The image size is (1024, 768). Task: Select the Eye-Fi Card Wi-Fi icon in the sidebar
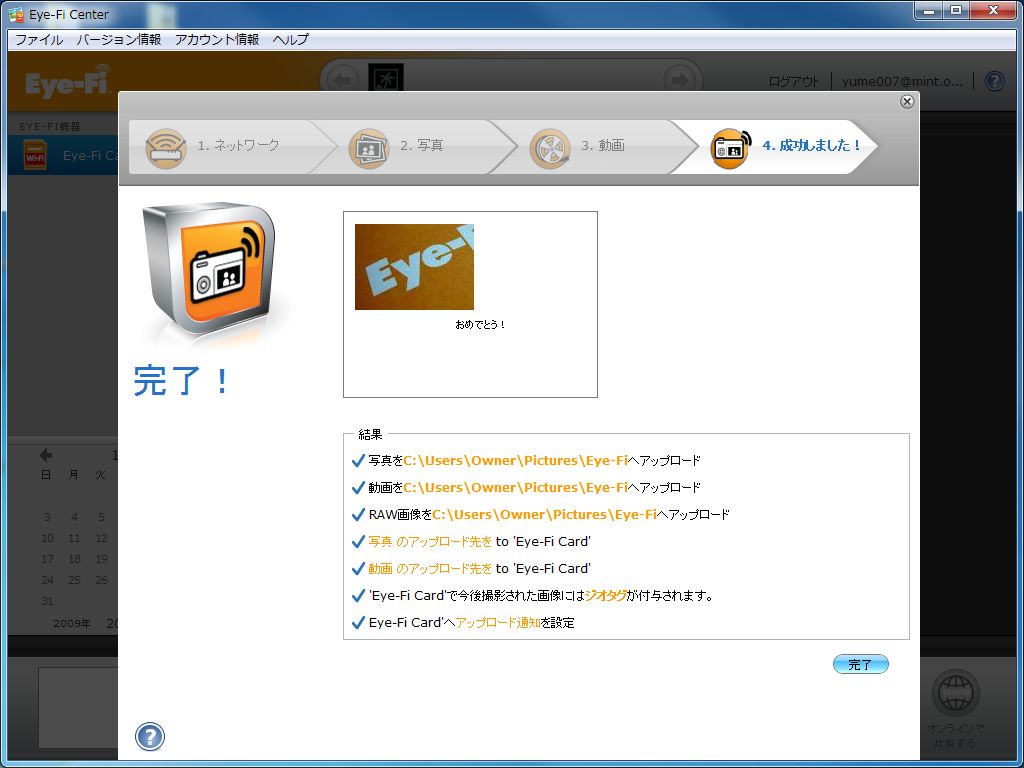[x=35, y=155]
